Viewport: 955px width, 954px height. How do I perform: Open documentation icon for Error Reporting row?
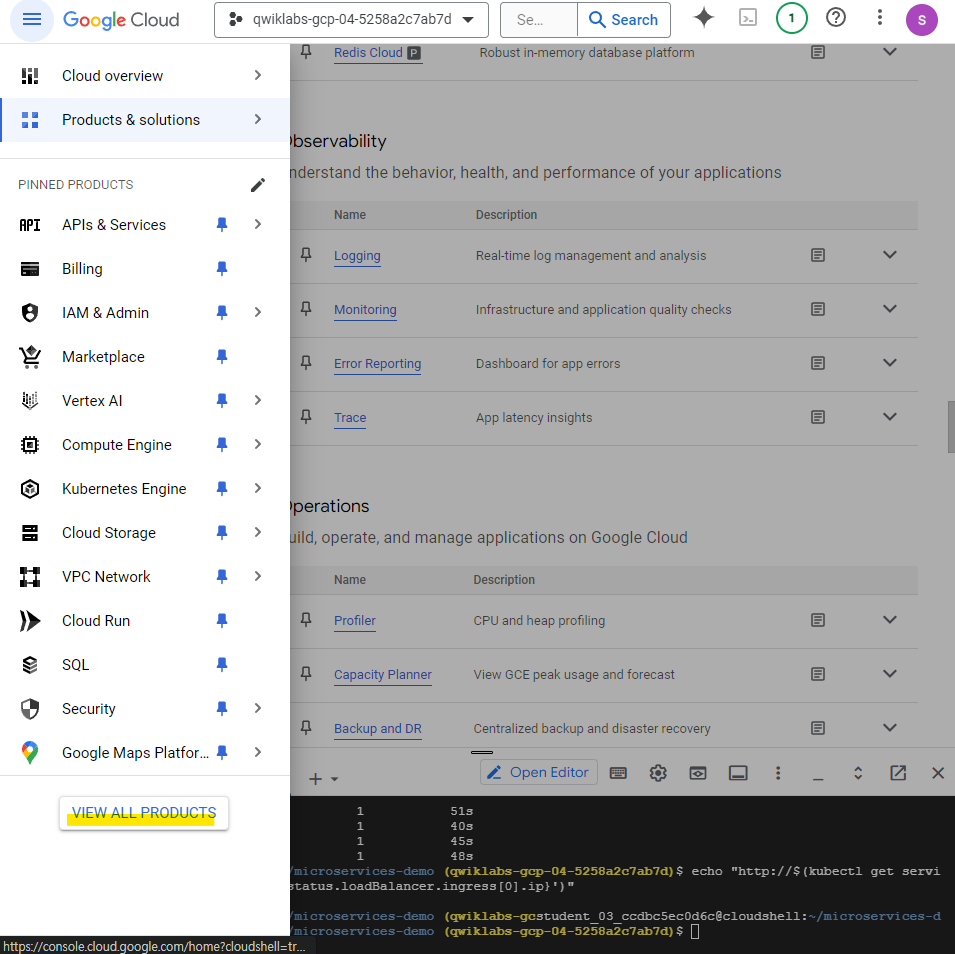(818, 364)
